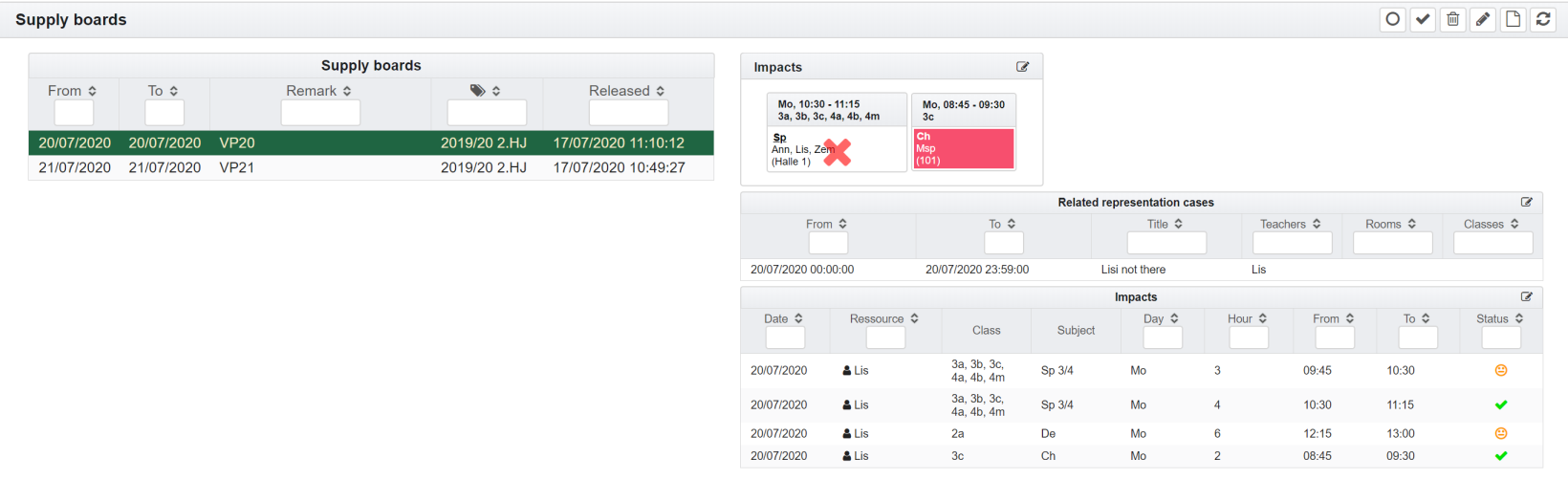Screen dimensions: 1568x480
Task: Click the refresh icon in toolbar
Action: coord(1543,19)
